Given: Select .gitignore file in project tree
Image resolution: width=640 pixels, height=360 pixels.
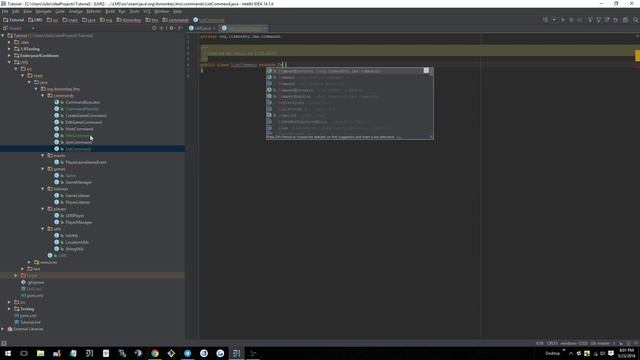Looking at the screenshot, I should click(36, 282).
